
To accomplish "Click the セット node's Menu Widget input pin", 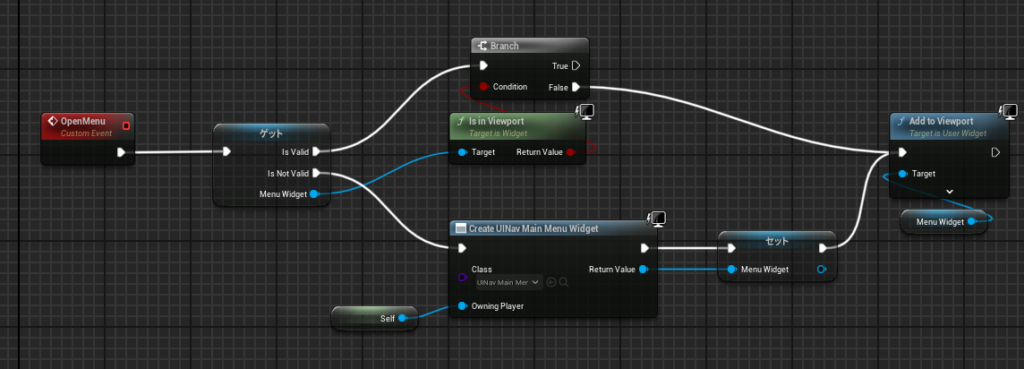I will [x=731, y=269].
